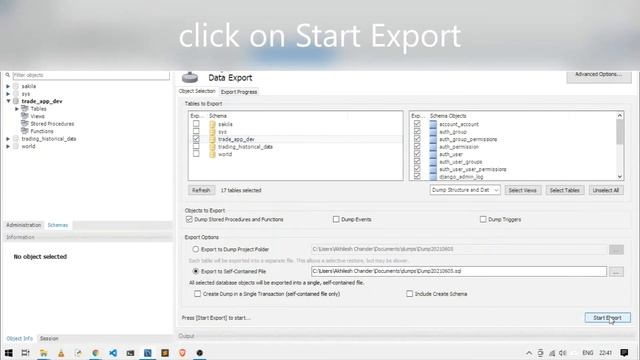Enable the Dump Events checkbox
640x360 pixels.
pyautogui.click(x=336, y=219)
